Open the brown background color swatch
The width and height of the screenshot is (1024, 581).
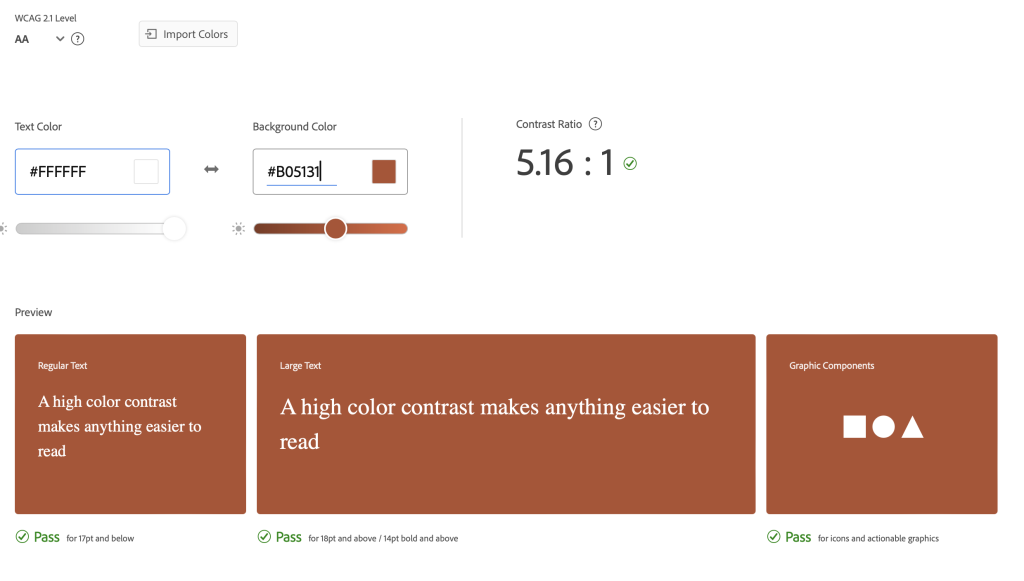384,171
